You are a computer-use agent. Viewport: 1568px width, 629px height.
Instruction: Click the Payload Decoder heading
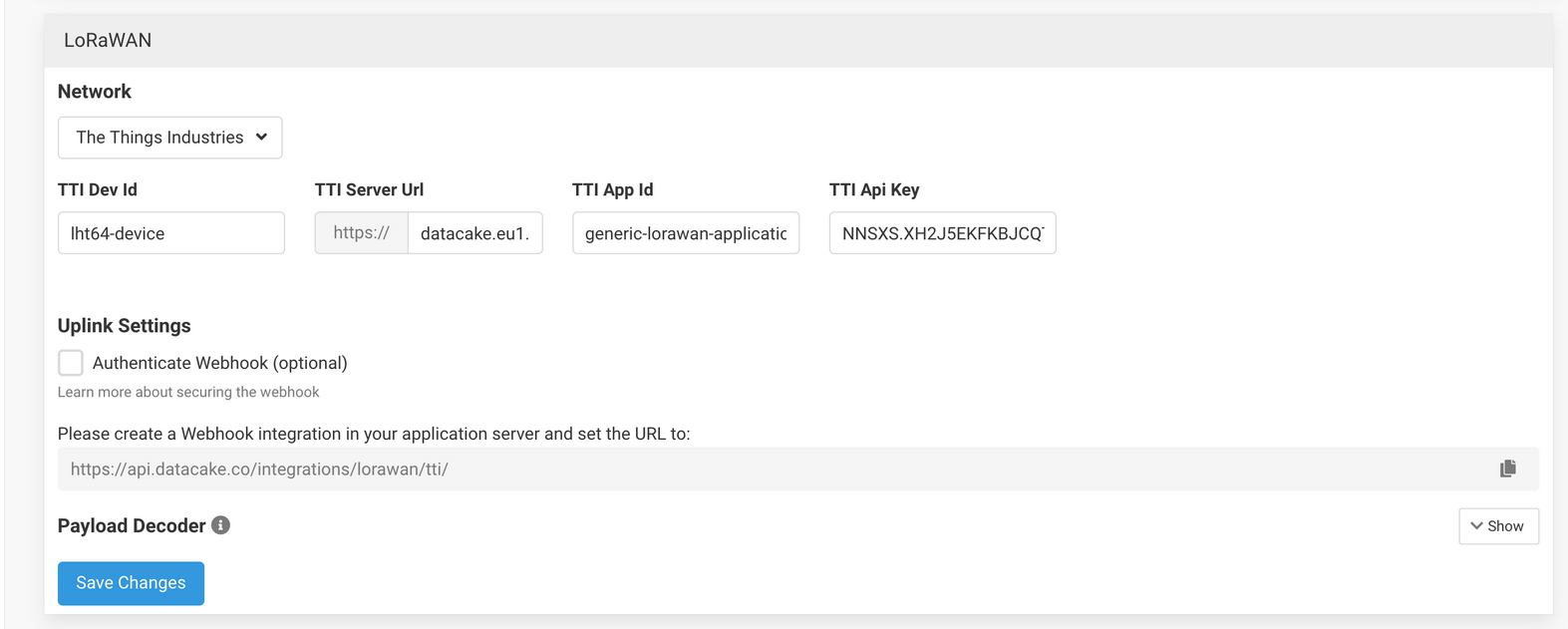coord(132,525)
